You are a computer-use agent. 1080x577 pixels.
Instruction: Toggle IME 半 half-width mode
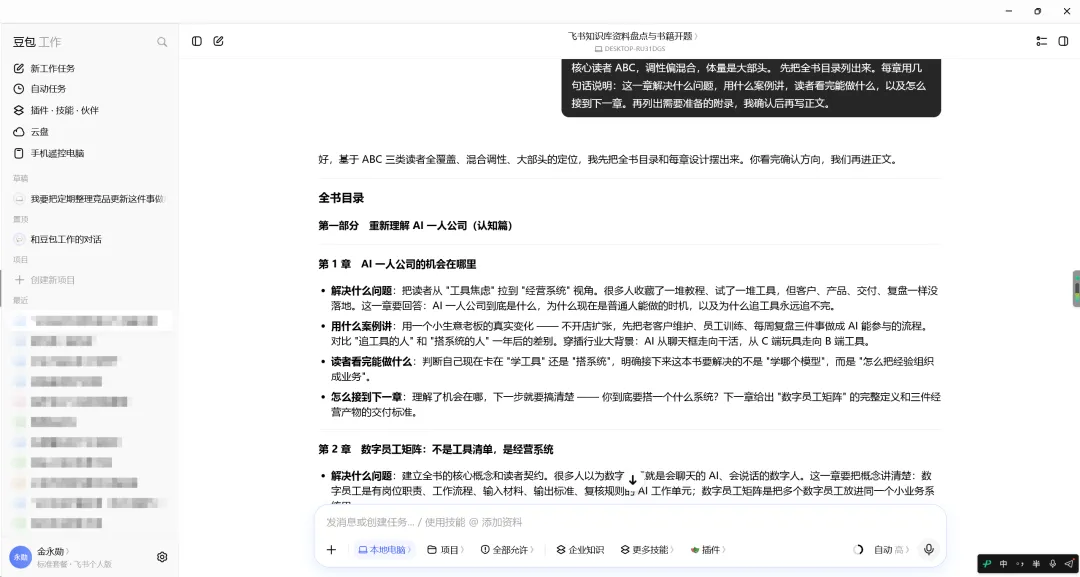click(x=1037, y=564)
